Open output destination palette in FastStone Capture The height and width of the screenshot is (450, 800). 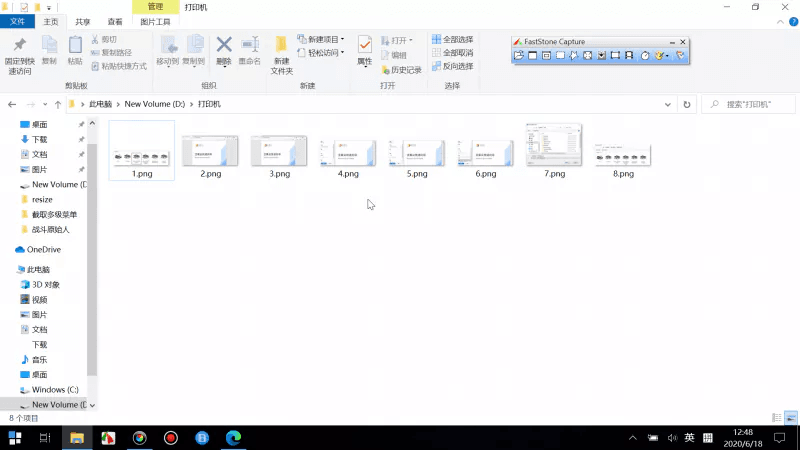[659, 55]
